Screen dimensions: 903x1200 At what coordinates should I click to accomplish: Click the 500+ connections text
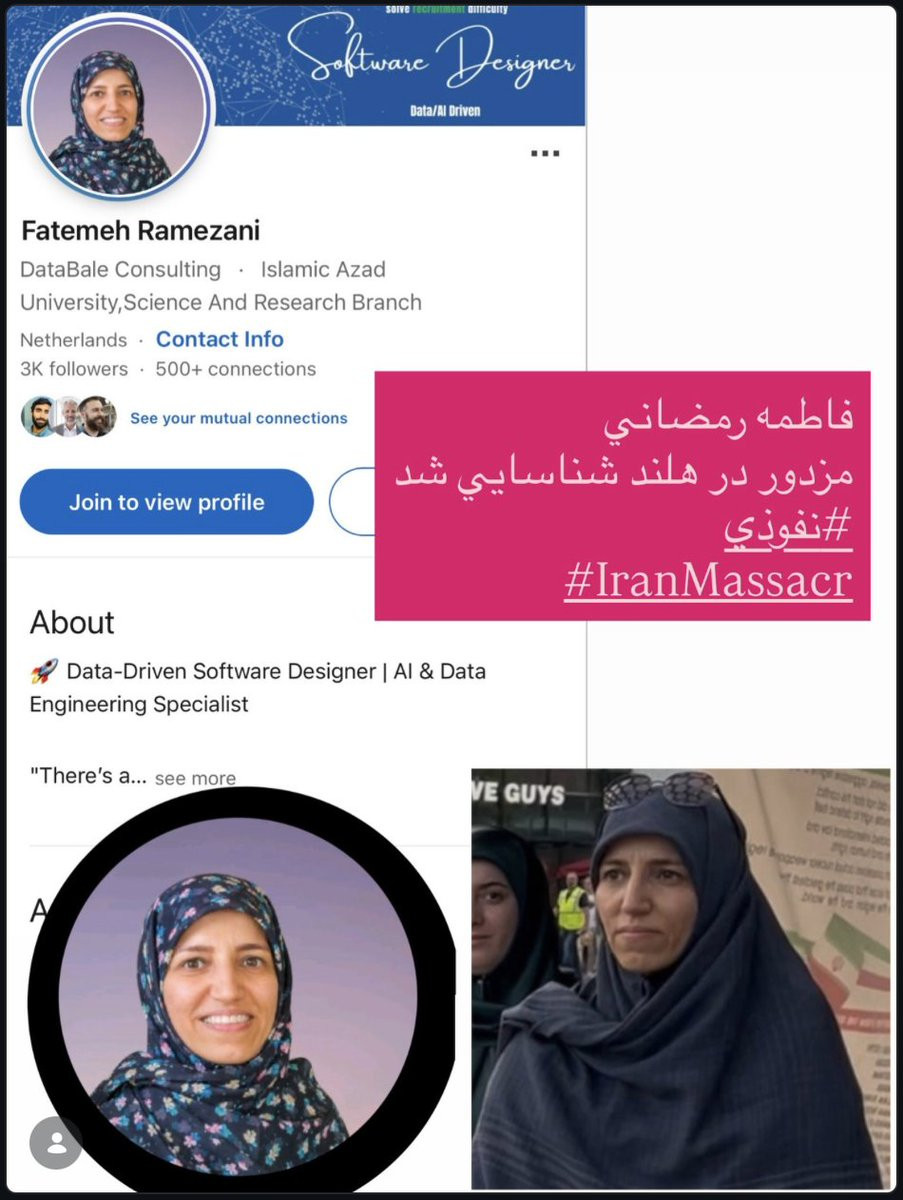236,369
